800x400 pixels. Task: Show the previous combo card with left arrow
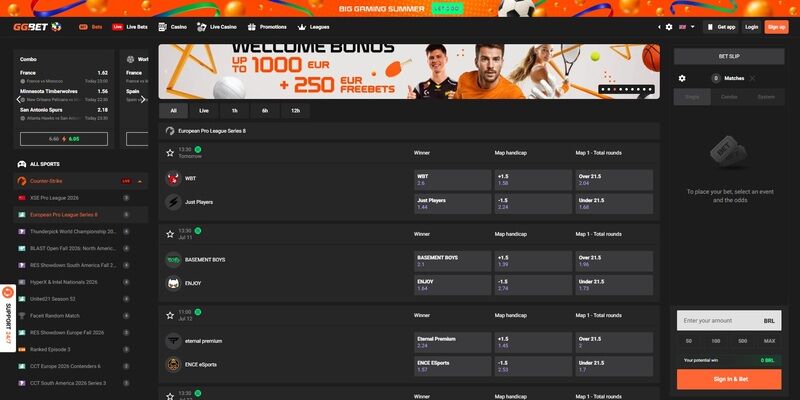click(x=19, y=99)
